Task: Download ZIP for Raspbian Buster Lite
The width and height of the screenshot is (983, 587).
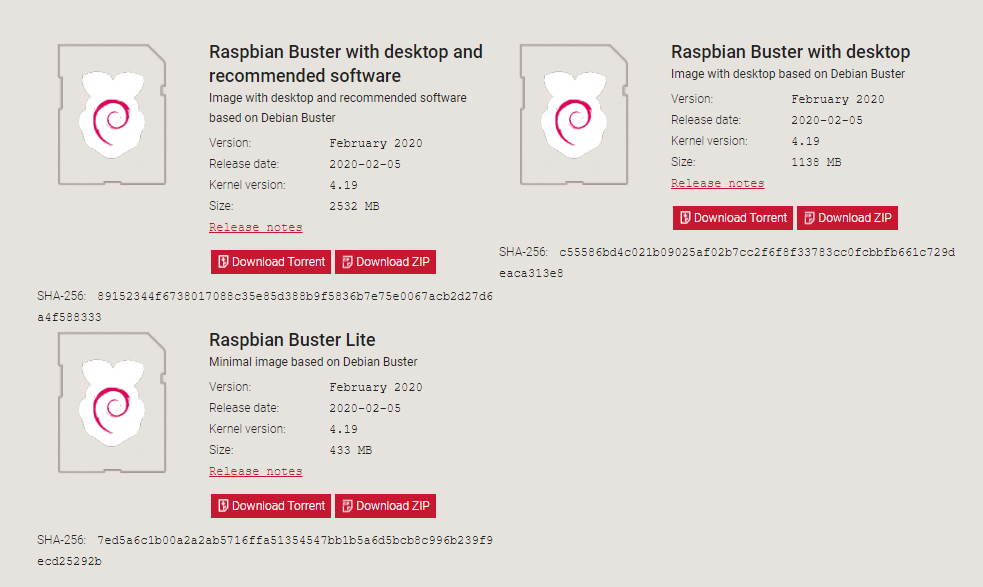Action: pos(386,505)
